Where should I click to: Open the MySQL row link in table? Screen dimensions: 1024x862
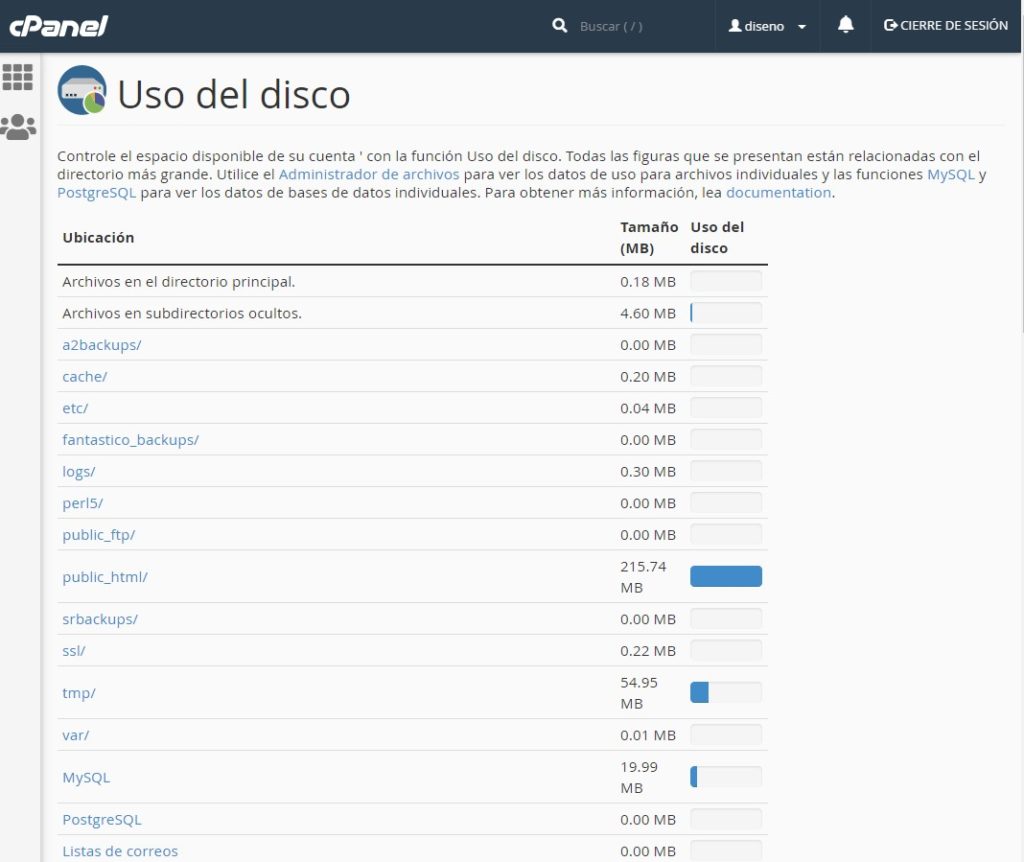point(86,778)
